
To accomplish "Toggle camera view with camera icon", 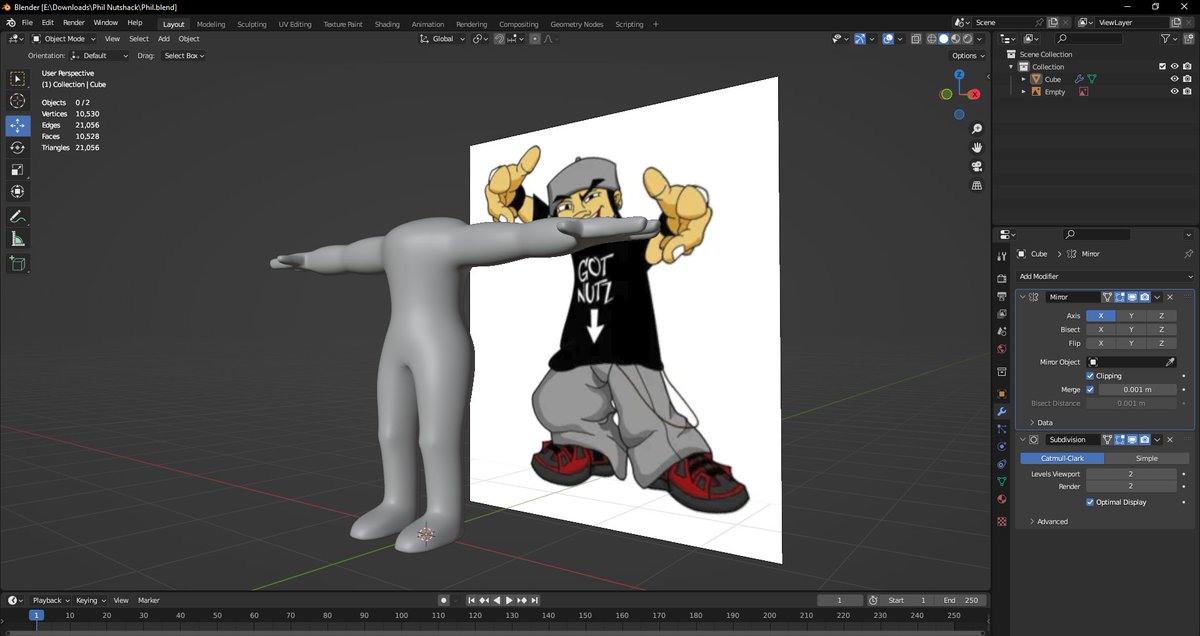I will (977, 167).
